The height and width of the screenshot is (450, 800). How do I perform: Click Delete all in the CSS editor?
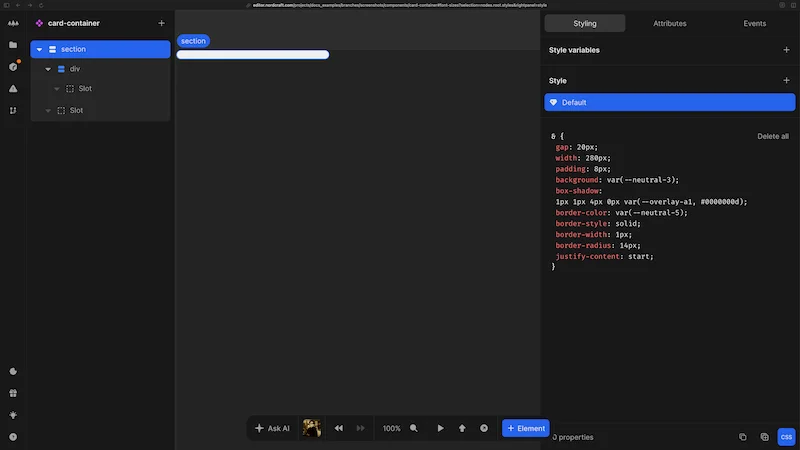(x=772, y=136)
